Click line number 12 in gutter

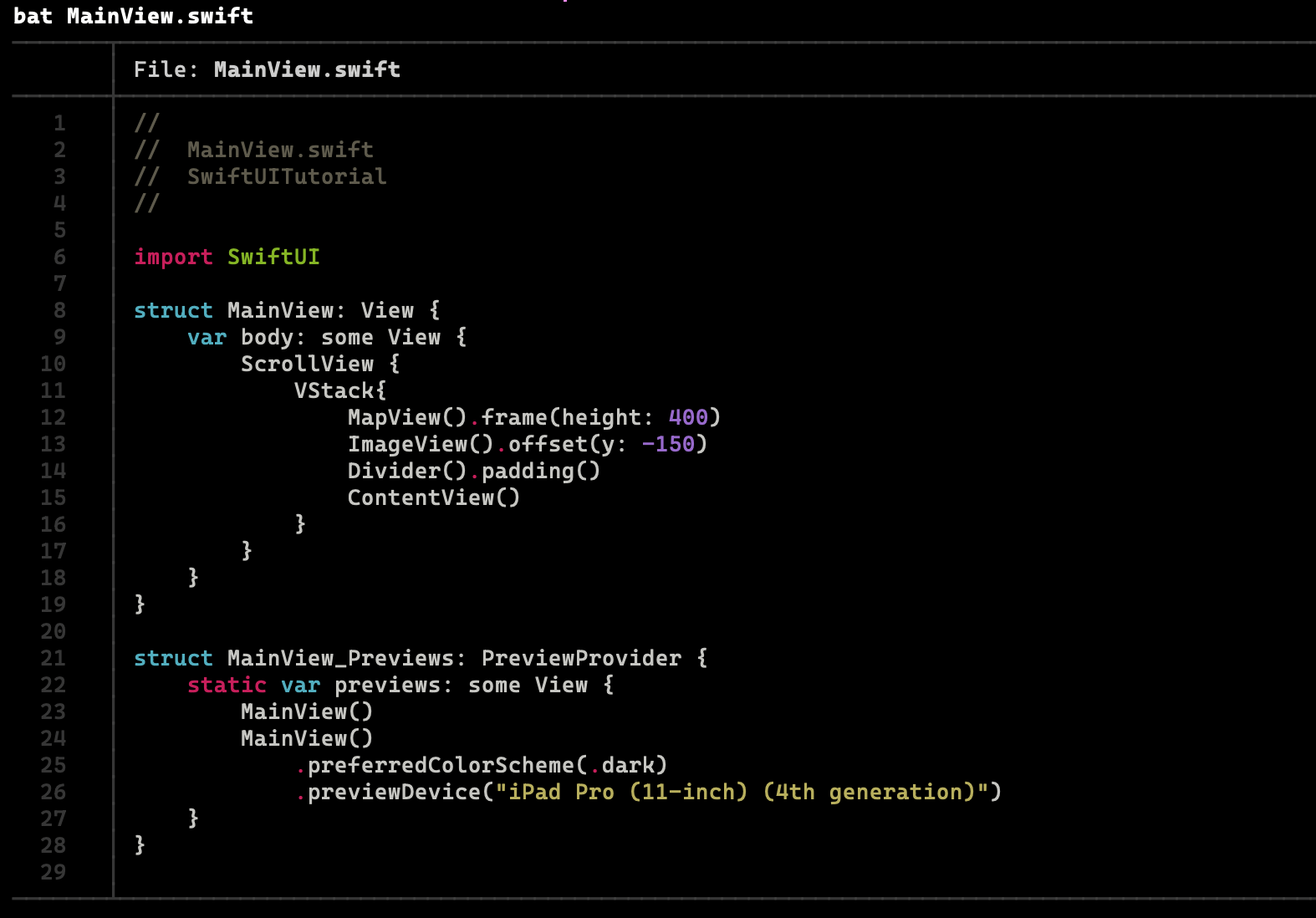[x=53, y=417]
